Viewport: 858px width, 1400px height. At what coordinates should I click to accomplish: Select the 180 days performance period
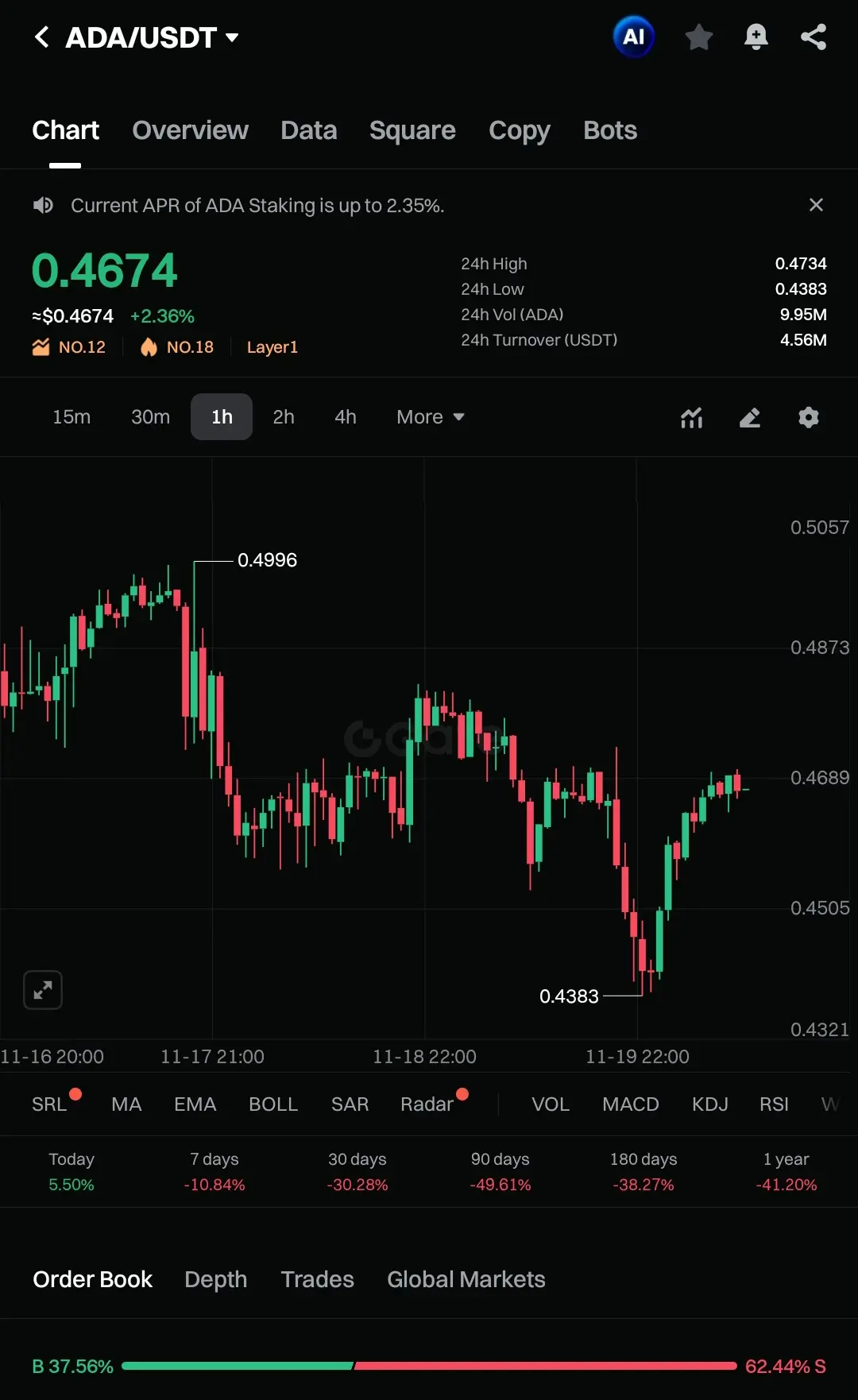pos(643,1172)
